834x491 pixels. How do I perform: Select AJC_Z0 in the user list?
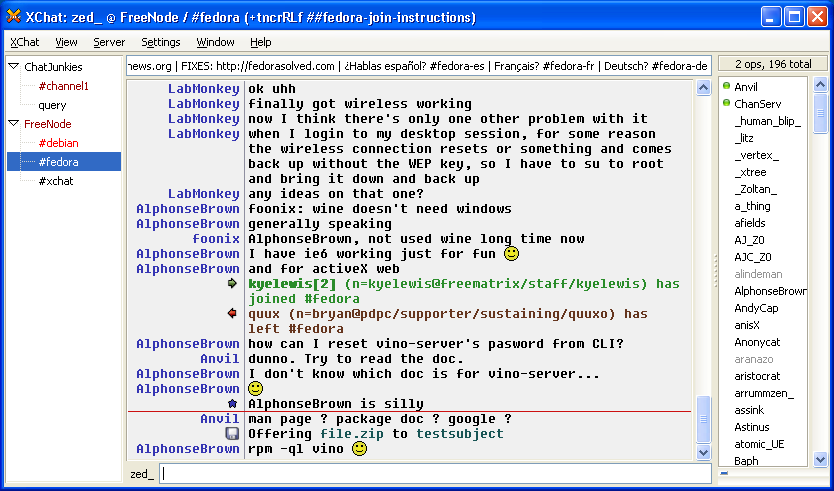click(x=753, y=257)
